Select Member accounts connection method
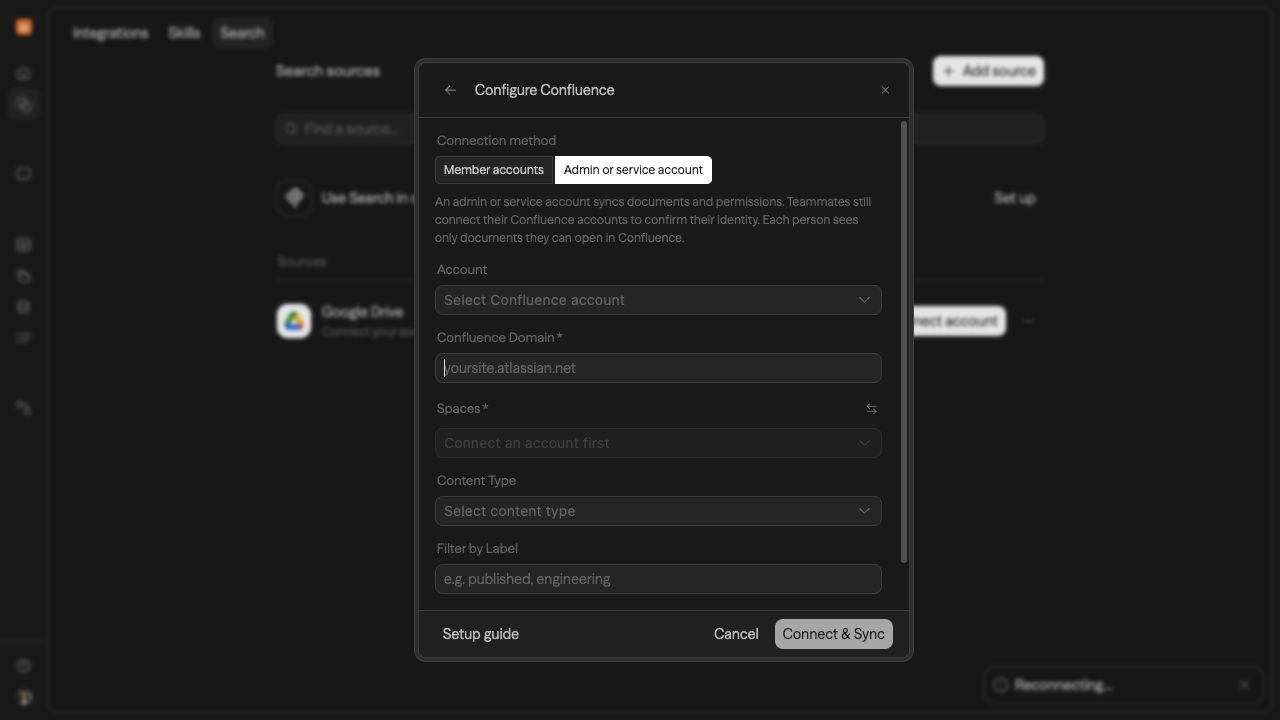Screen dimensions: 1280x720 494,170
